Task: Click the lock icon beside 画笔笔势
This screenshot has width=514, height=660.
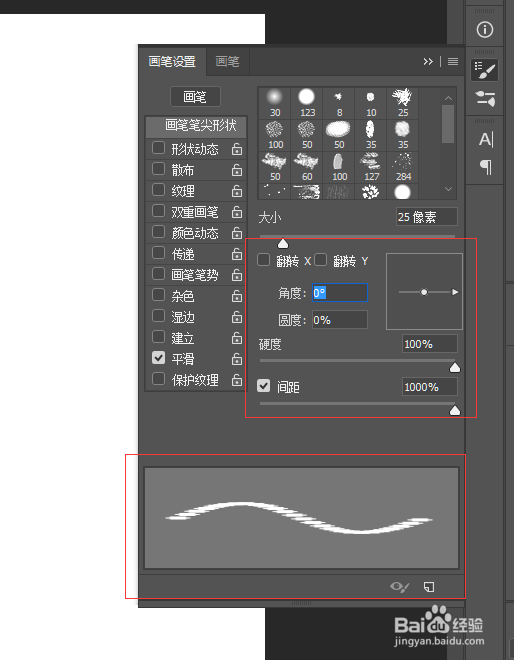Action: point(237,275)
